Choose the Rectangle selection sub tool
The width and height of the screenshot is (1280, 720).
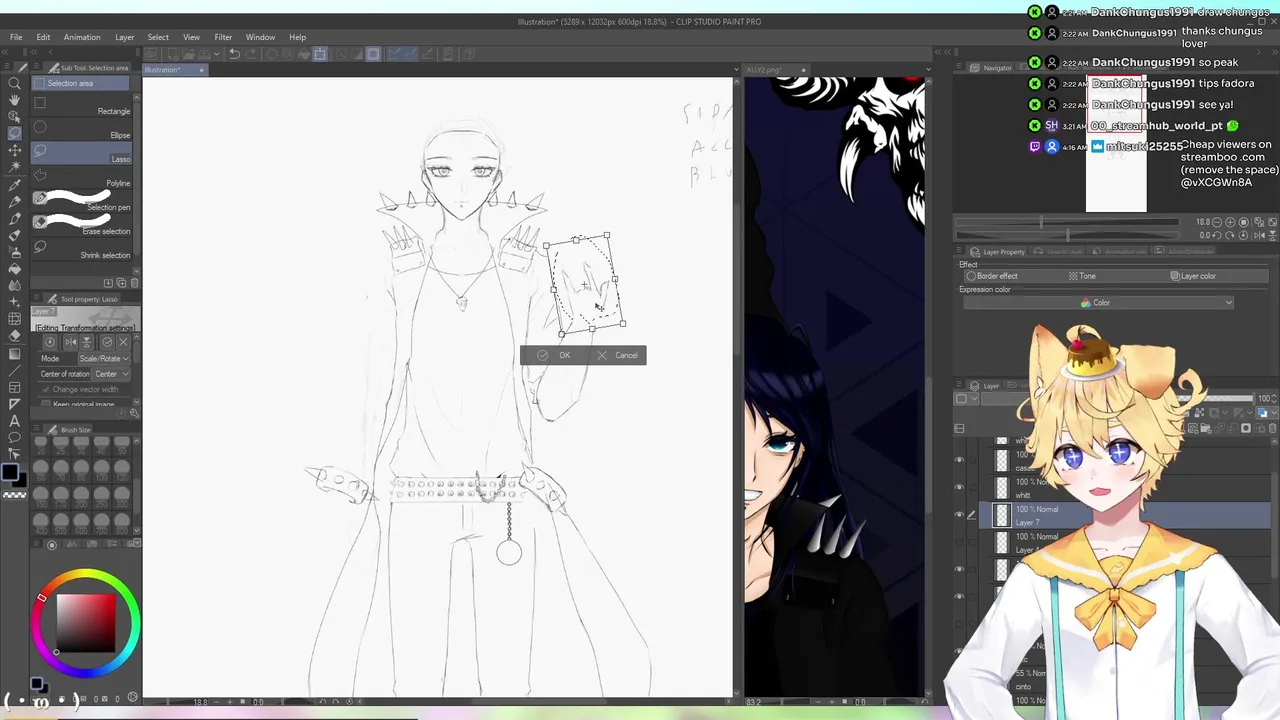click(x=82, y=105)
